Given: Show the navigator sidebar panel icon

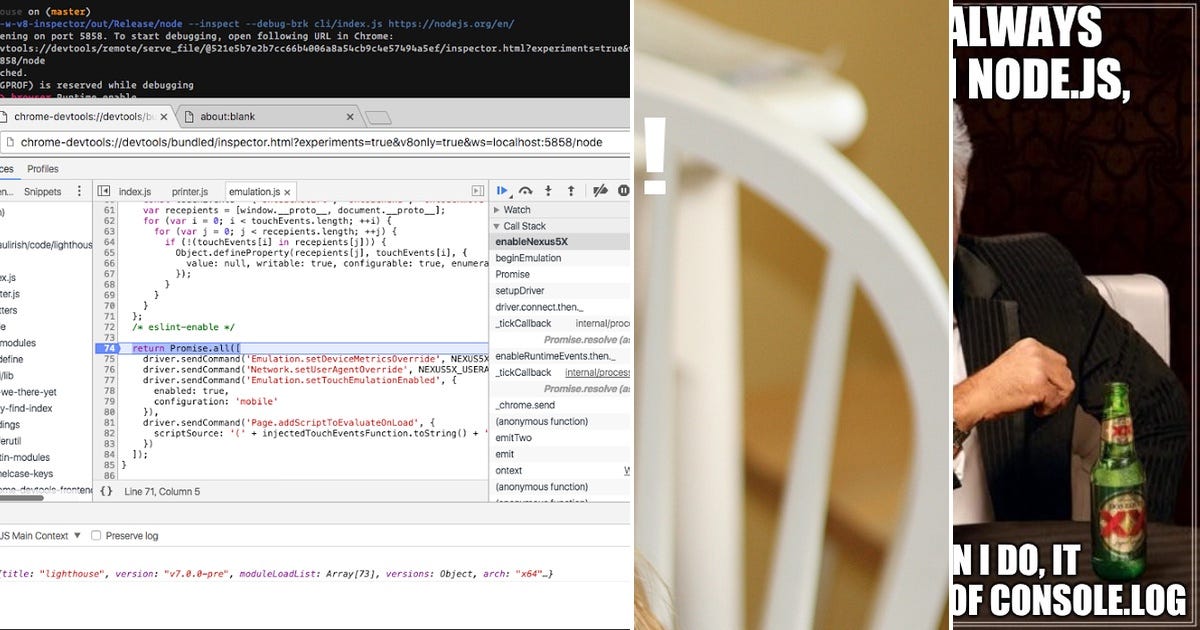Looking at the screenshot, I should coord(104,190).
